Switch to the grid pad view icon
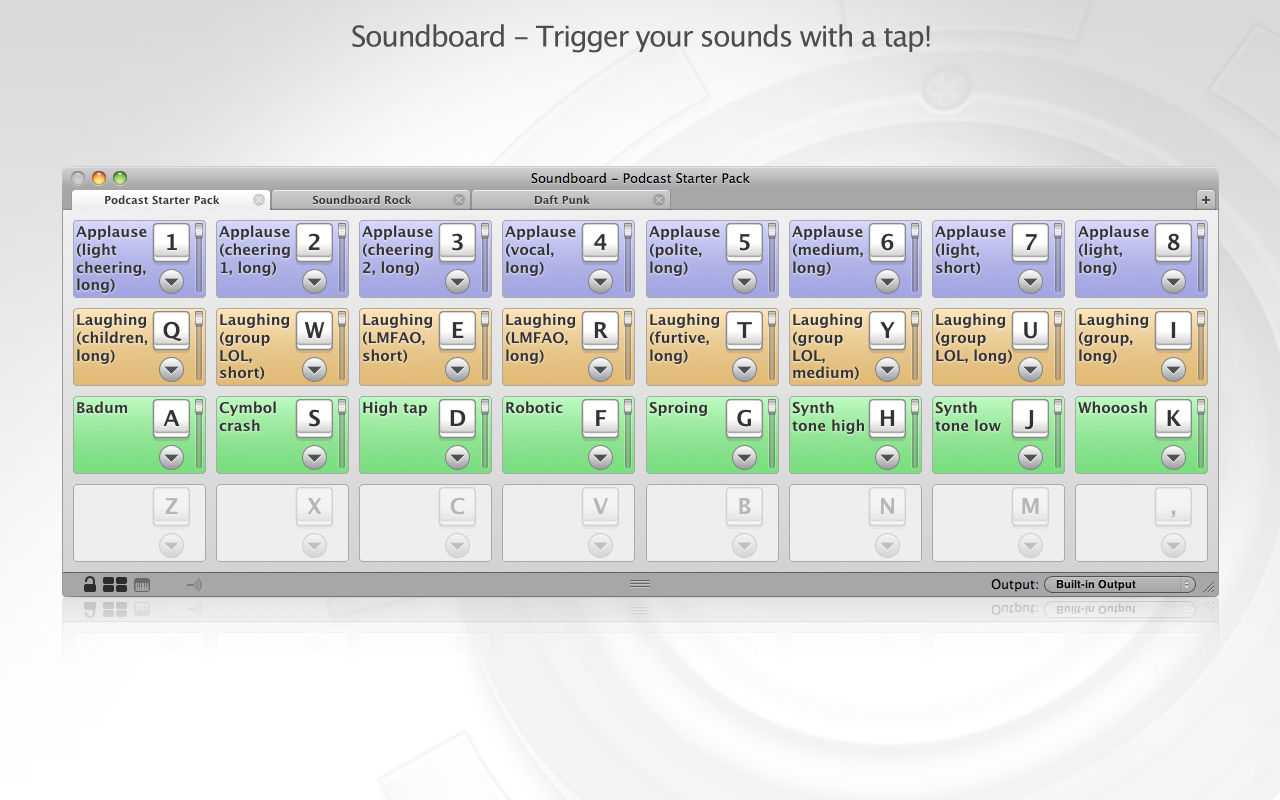 (115, 585)
